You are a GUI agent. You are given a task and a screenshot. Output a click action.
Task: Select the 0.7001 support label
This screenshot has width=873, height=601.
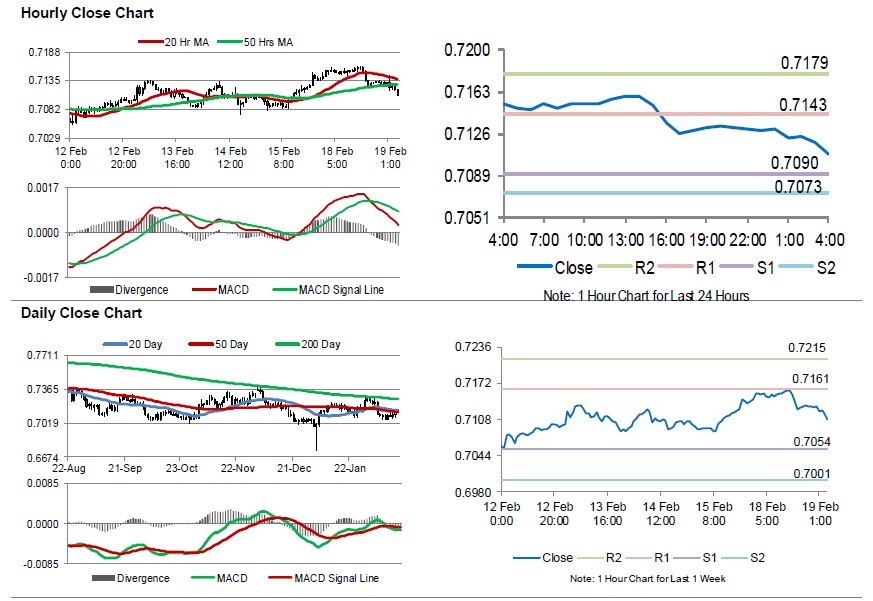tap(807, 473)
